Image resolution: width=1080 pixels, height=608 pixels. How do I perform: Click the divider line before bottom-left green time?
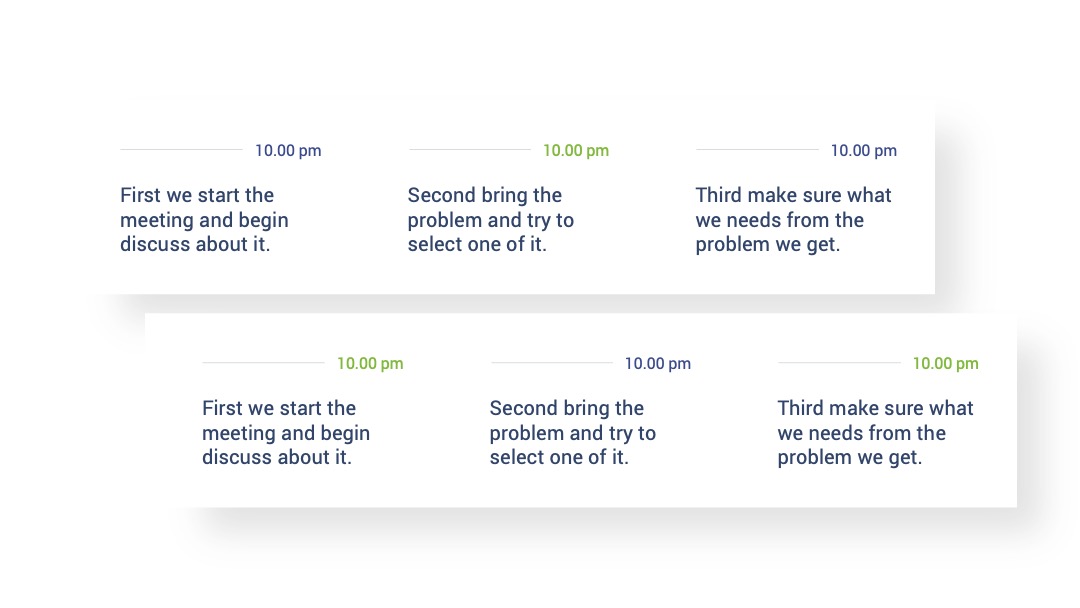[263, 362]
